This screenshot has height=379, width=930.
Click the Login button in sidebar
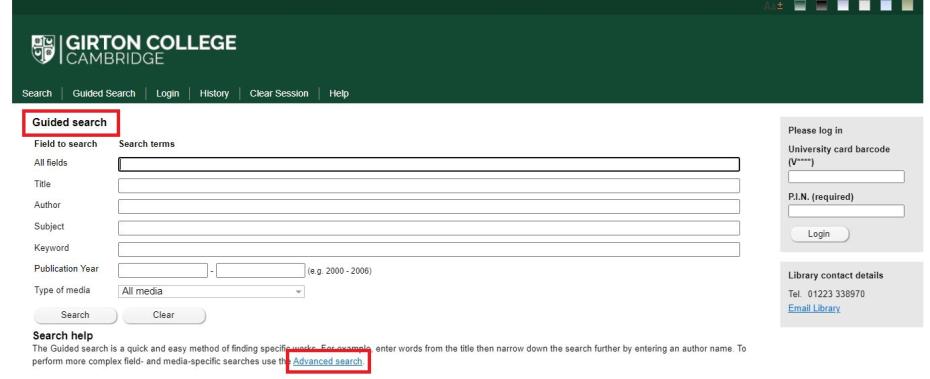point(819,234)
